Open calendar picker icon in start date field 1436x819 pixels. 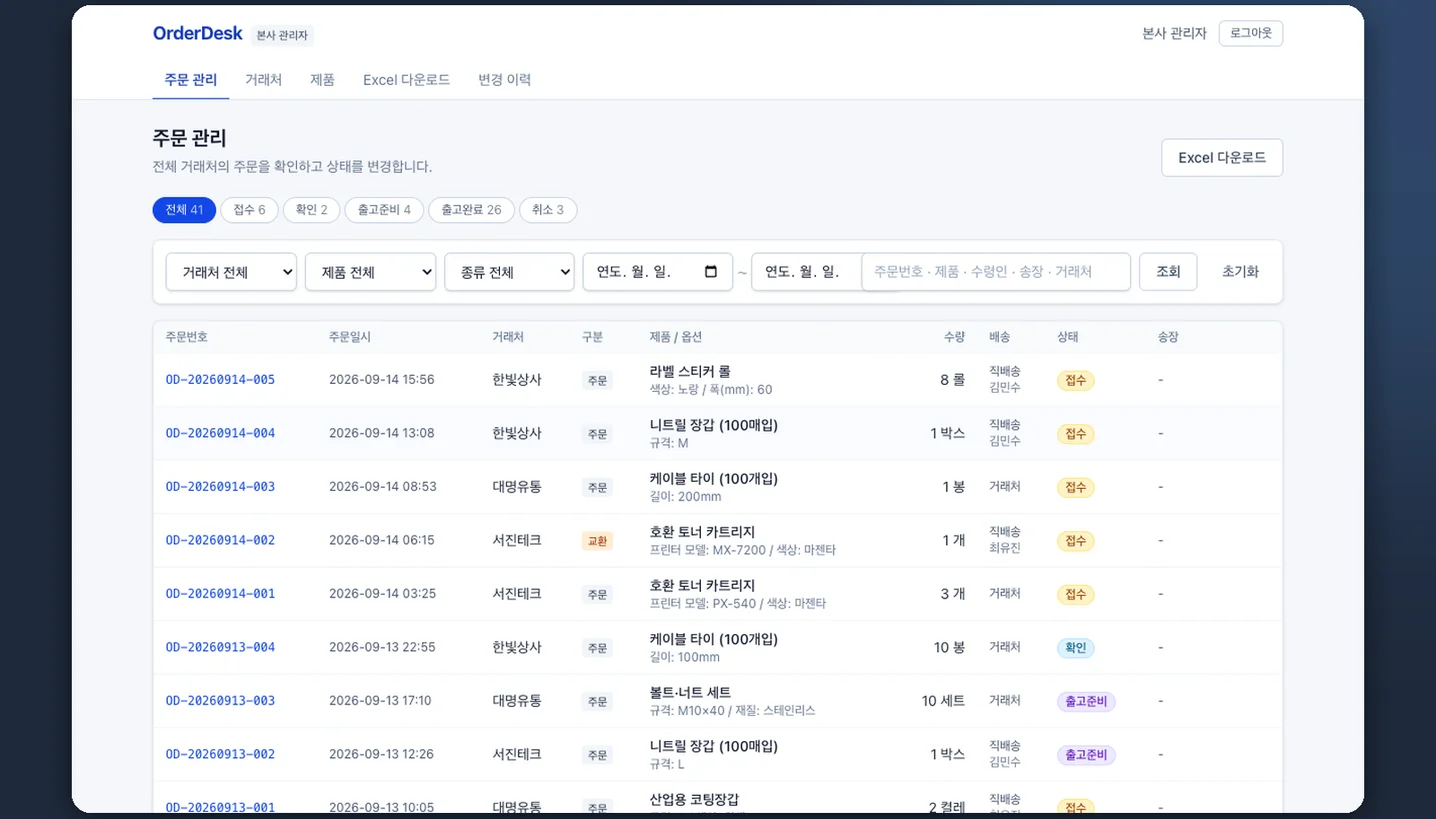click(711, 272)
